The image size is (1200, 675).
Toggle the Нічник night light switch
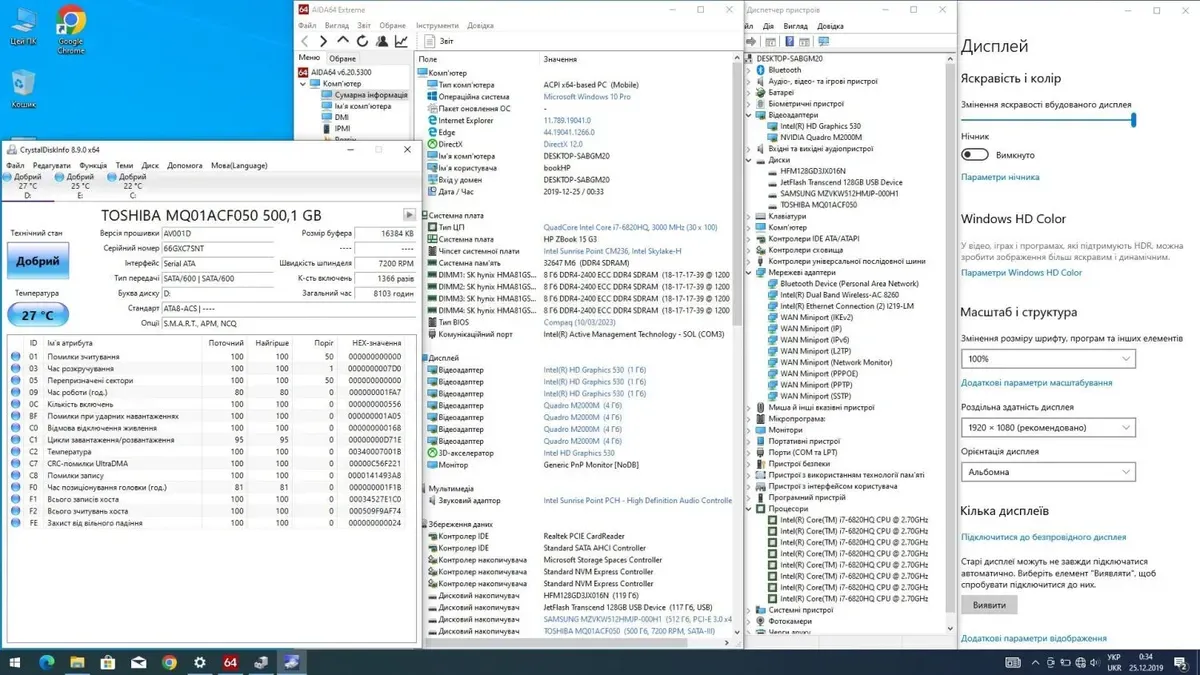pos(975,155)
